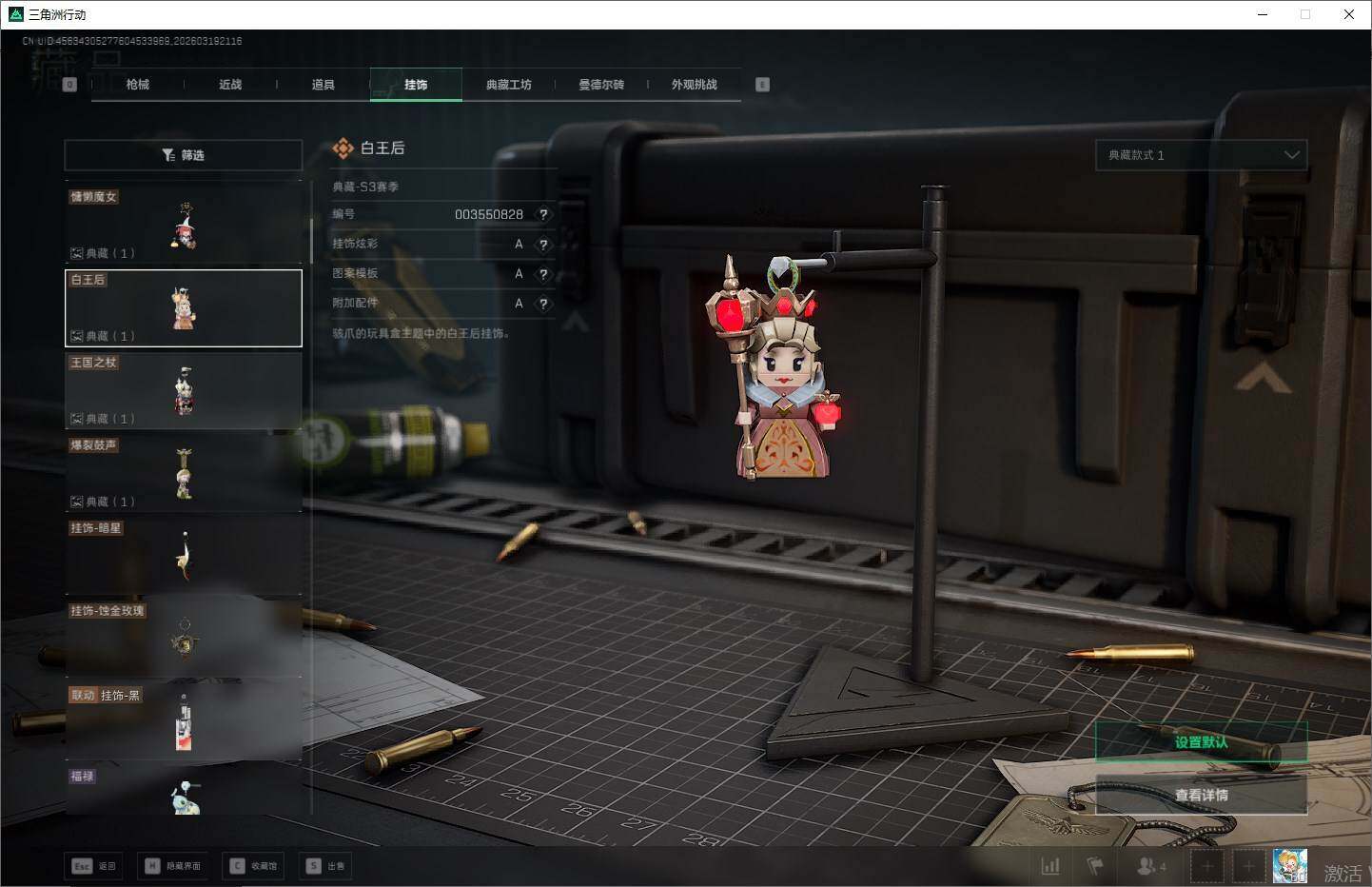This screenshot has height=887, width=1372.
Task: Click the 查看详情 button
Action: [x=1201, y=795]
